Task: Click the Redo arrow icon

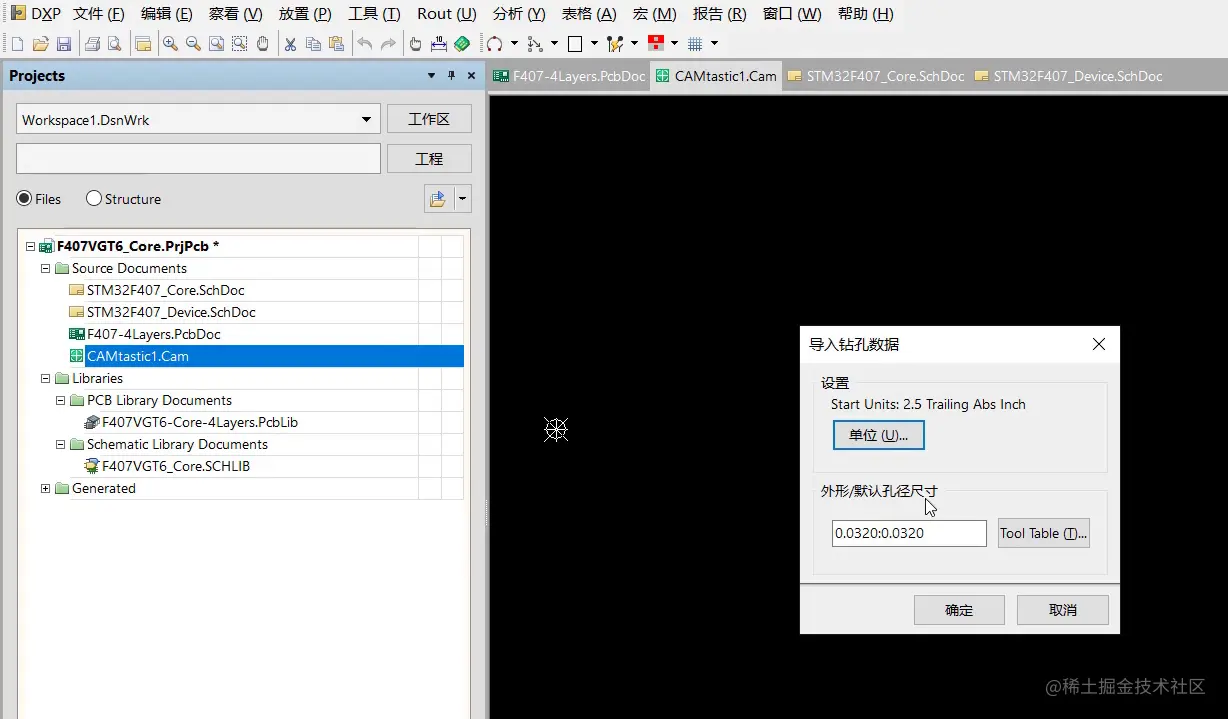Action: pos(388,44)
